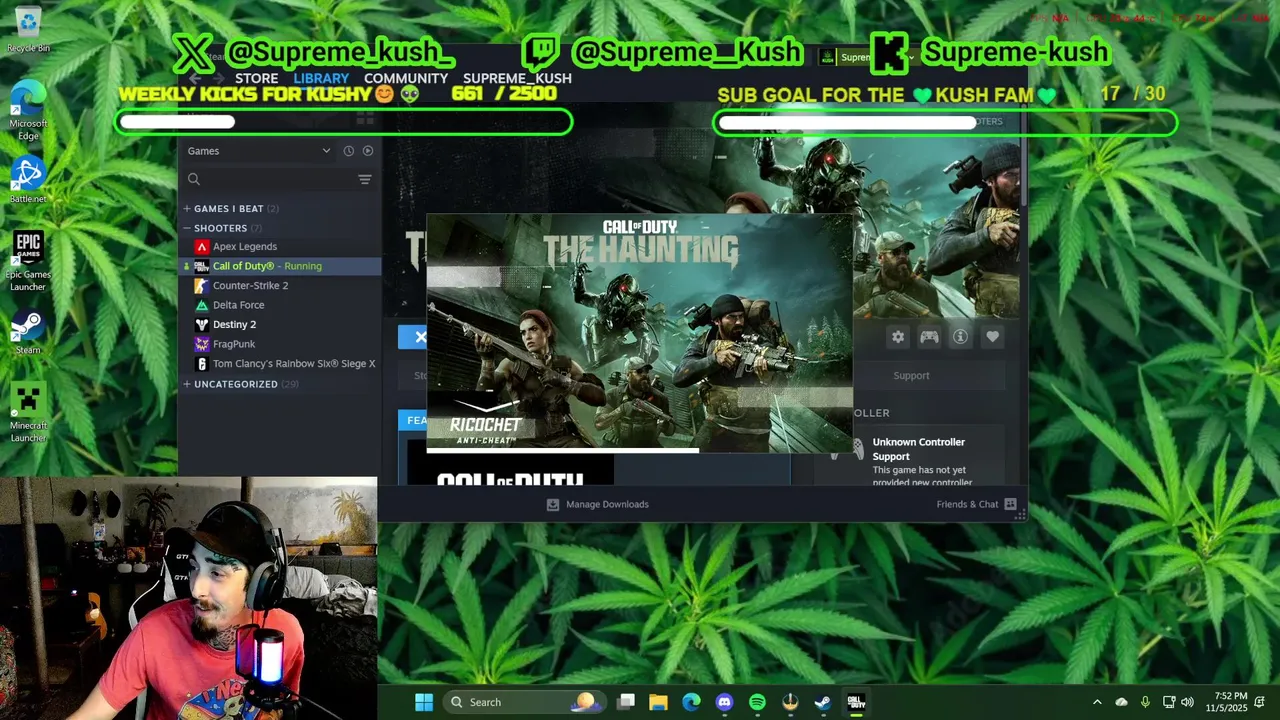Switch to Spotify on the taskbar
This screenshot has height=720, width=1280.
757,702
